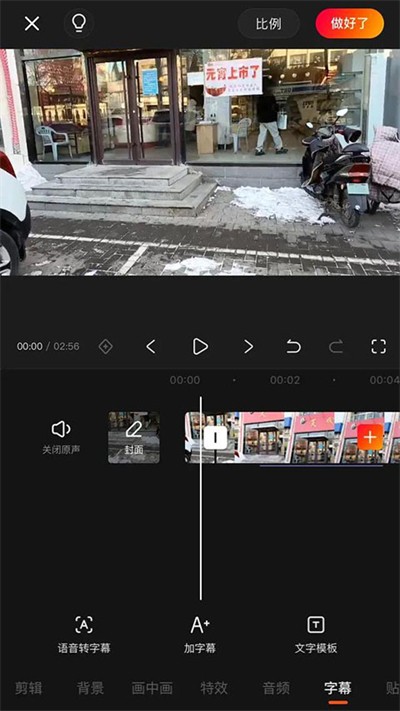Open the 比例 aspect ratio options
400x711 pixels.
[268, 24]
